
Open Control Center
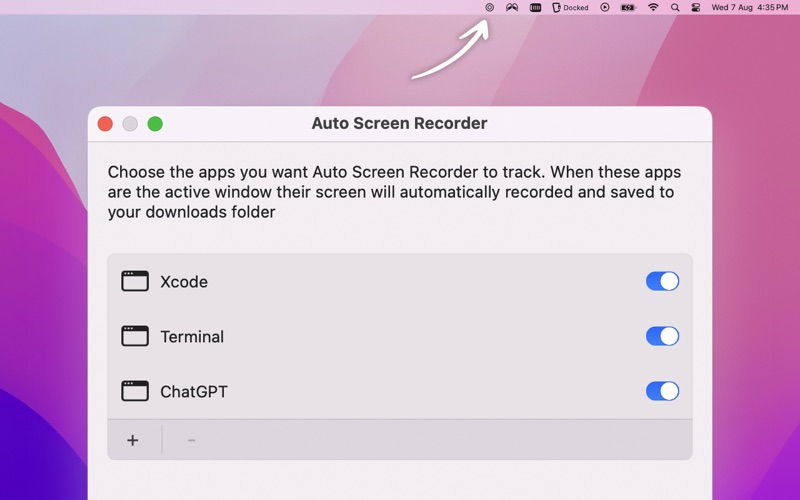[x=695, y=8]
